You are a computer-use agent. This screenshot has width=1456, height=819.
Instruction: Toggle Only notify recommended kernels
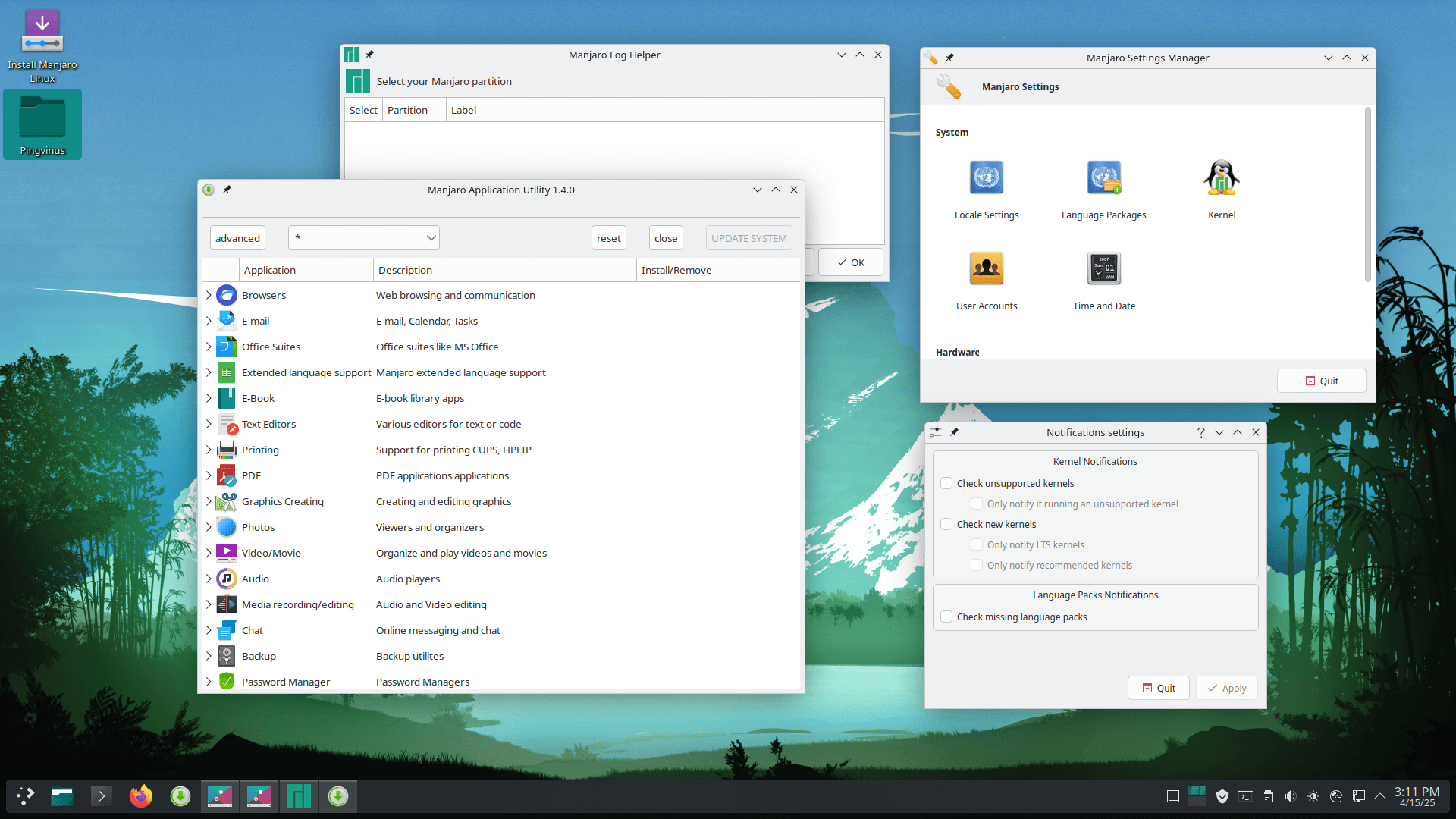pyautogui.click(x=977, y=565)
